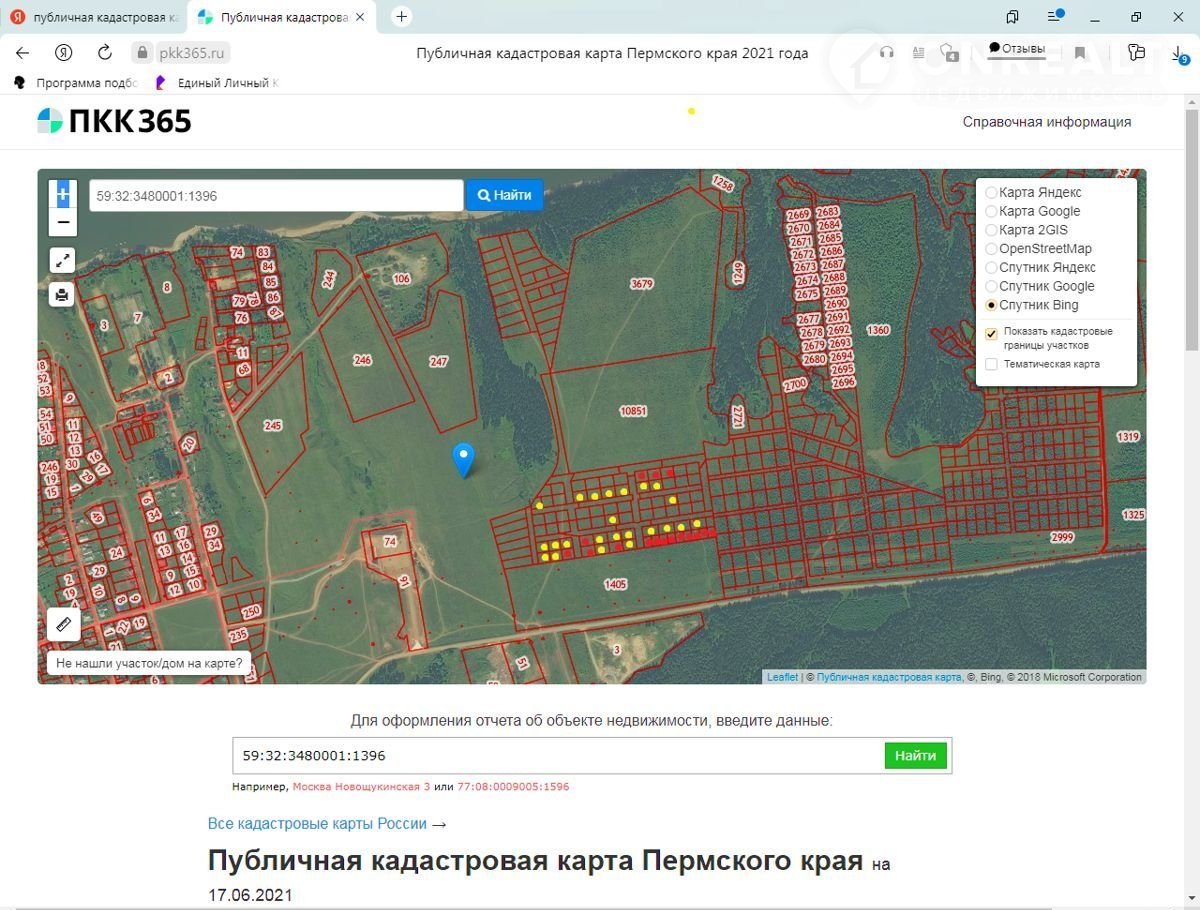Click the map print icon
The width and height of the screenshot is (1200, 910).
[63, 294]
